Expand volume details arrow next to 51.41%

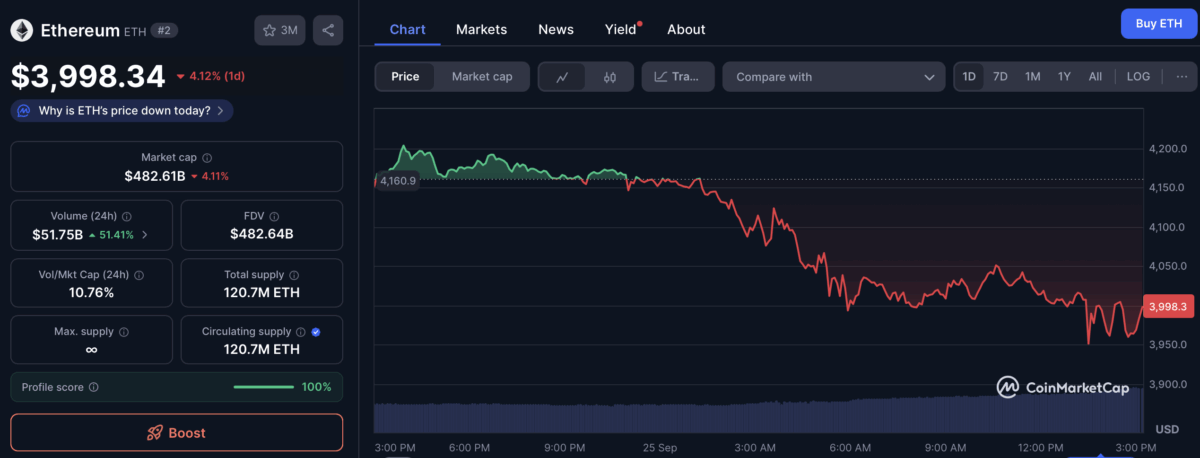145,235
